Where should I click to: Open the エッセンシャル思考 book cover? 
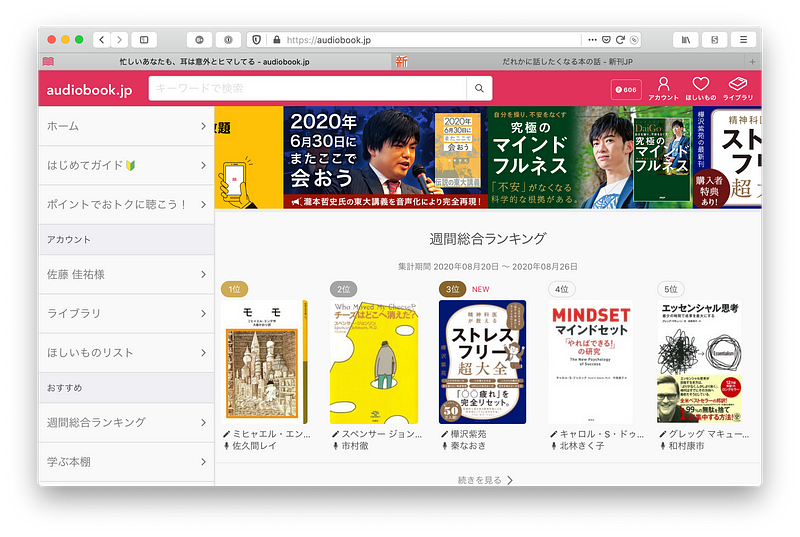699,362
